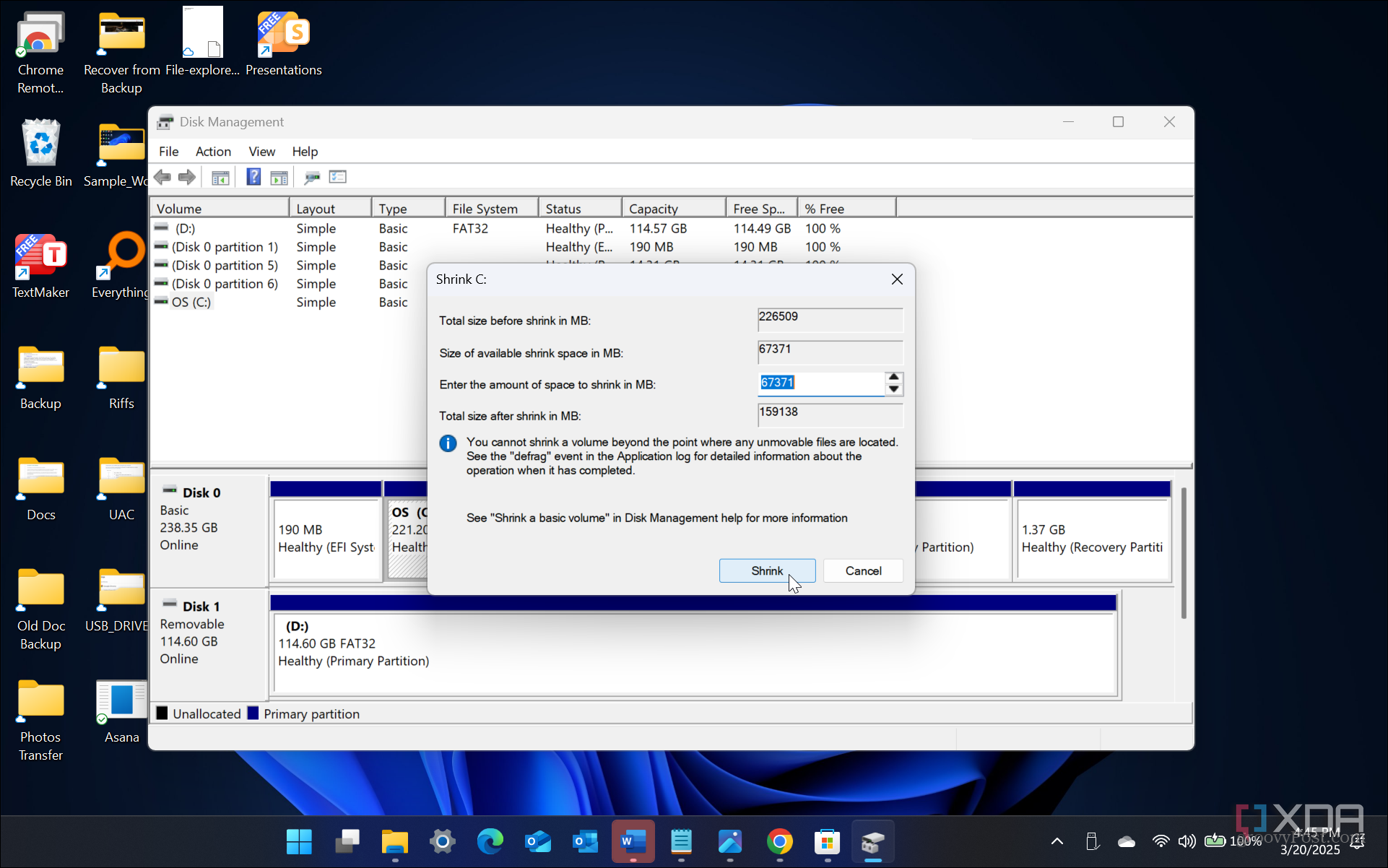Open Recycle Bin desktop icon
This screenshot has width=1388, height=868.
[x=41, y=153]
